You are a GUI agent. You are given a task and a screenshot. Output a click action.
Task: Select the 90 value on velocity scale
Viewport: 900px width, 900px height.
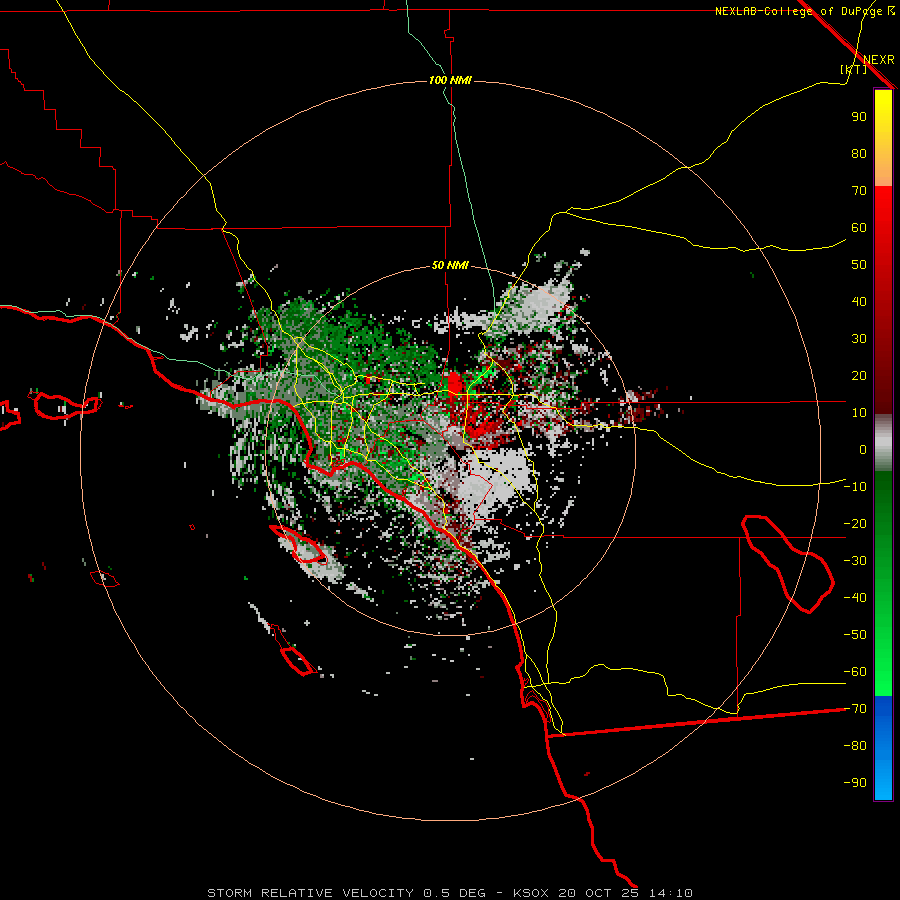point(859,117)
